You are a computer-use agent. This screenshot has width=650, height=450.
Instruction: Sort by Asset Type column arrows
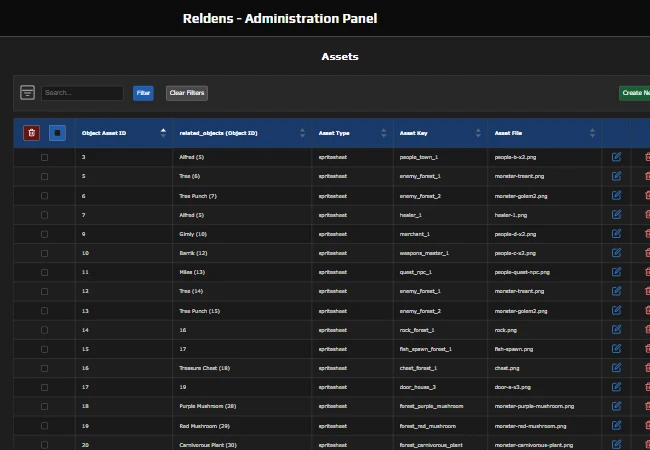[x=383, y=133]
